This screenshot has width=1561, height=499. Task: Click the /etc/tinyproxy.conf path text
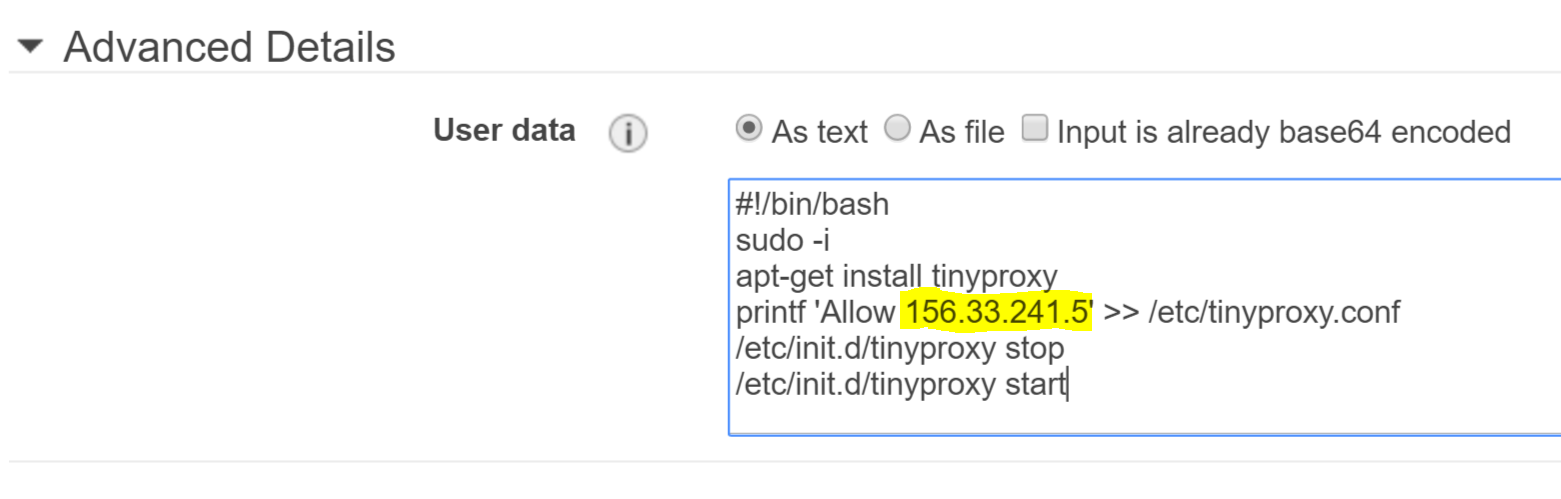[x=1274, y=313]
